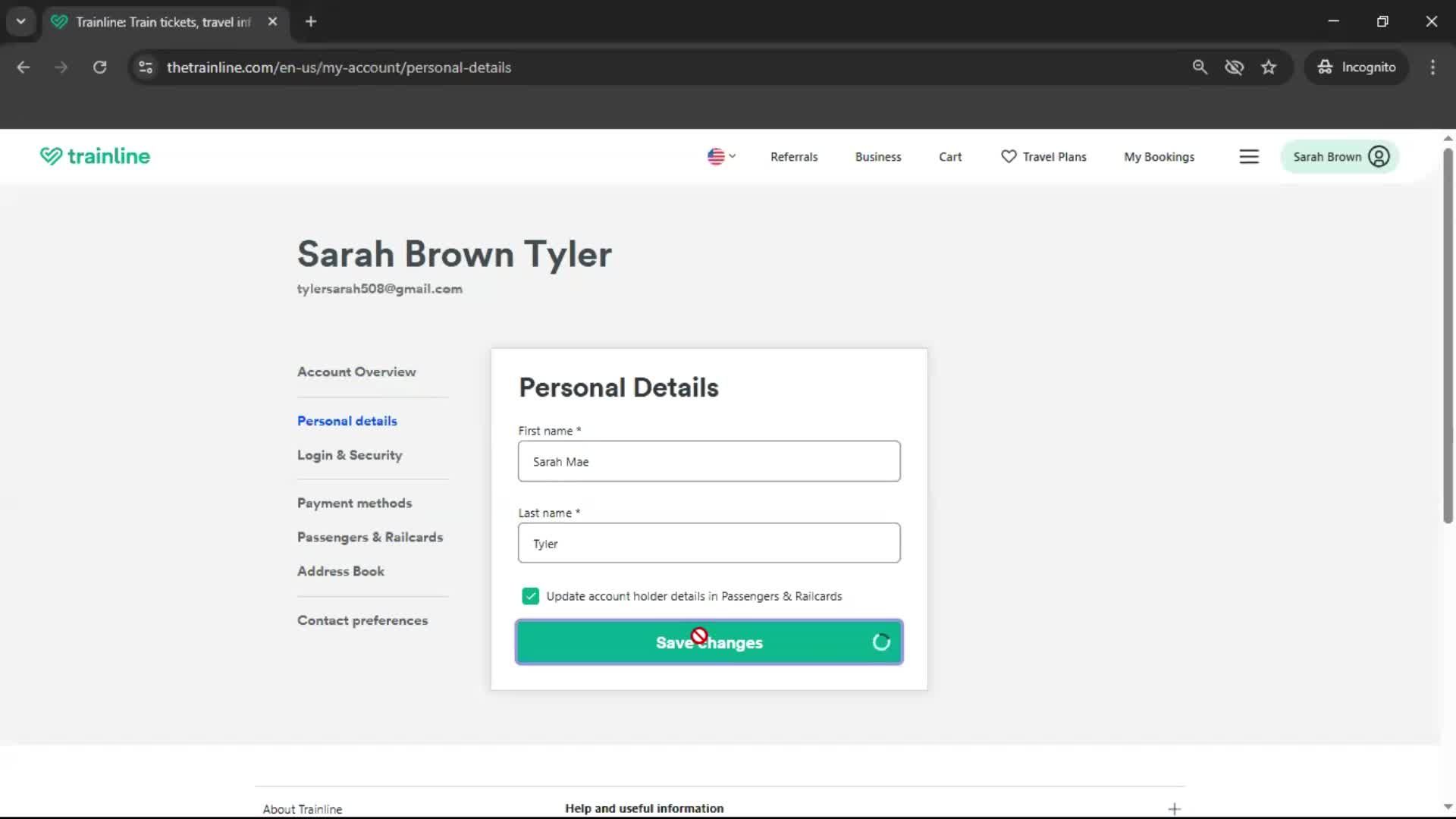The image size is (1456, 819).
Task: Click the browser tab search chevron
Action: (20, 20)
